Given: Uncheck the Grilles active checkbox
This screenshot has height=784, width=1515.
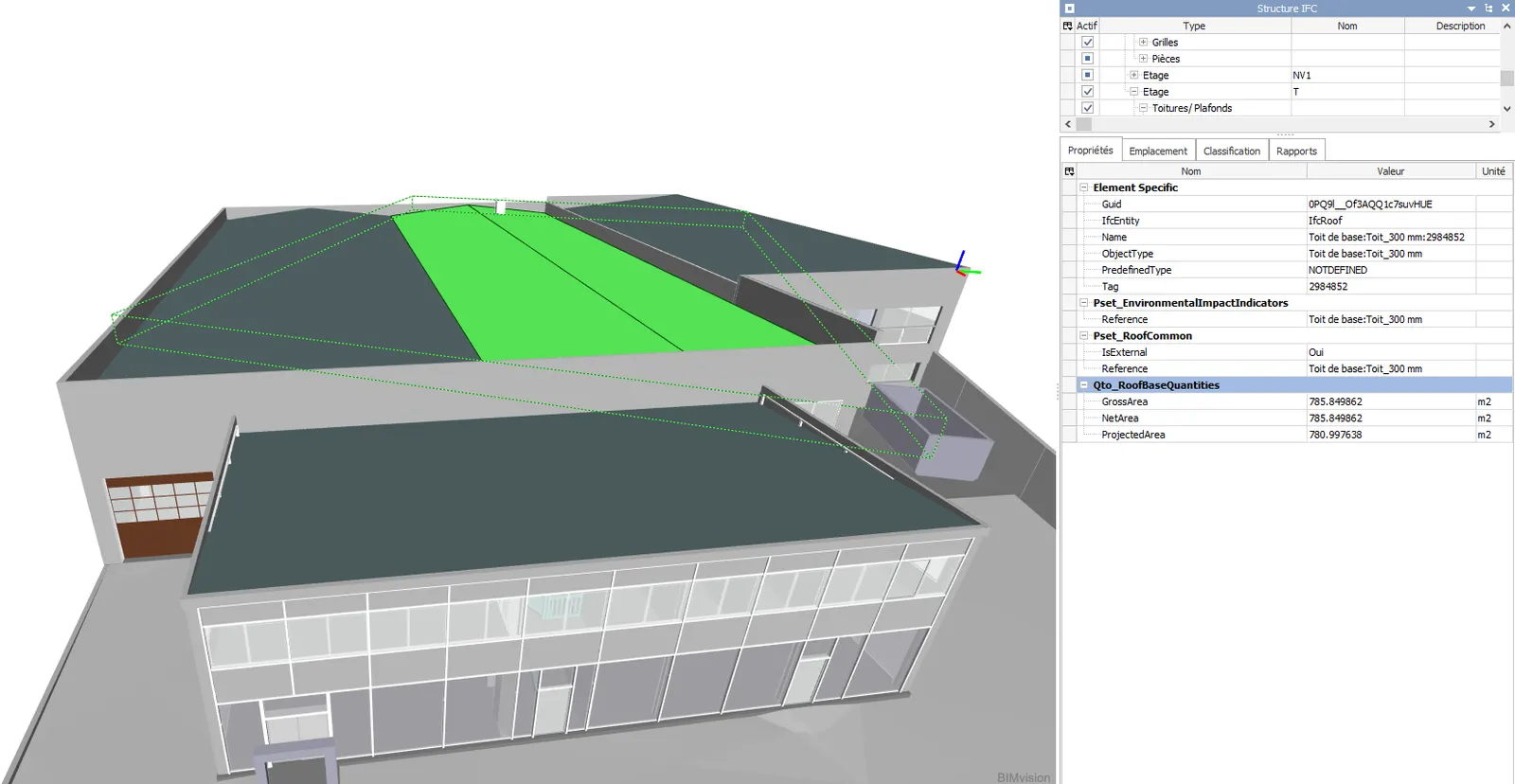Looking at the screenshot, I should pos(1087,43).
